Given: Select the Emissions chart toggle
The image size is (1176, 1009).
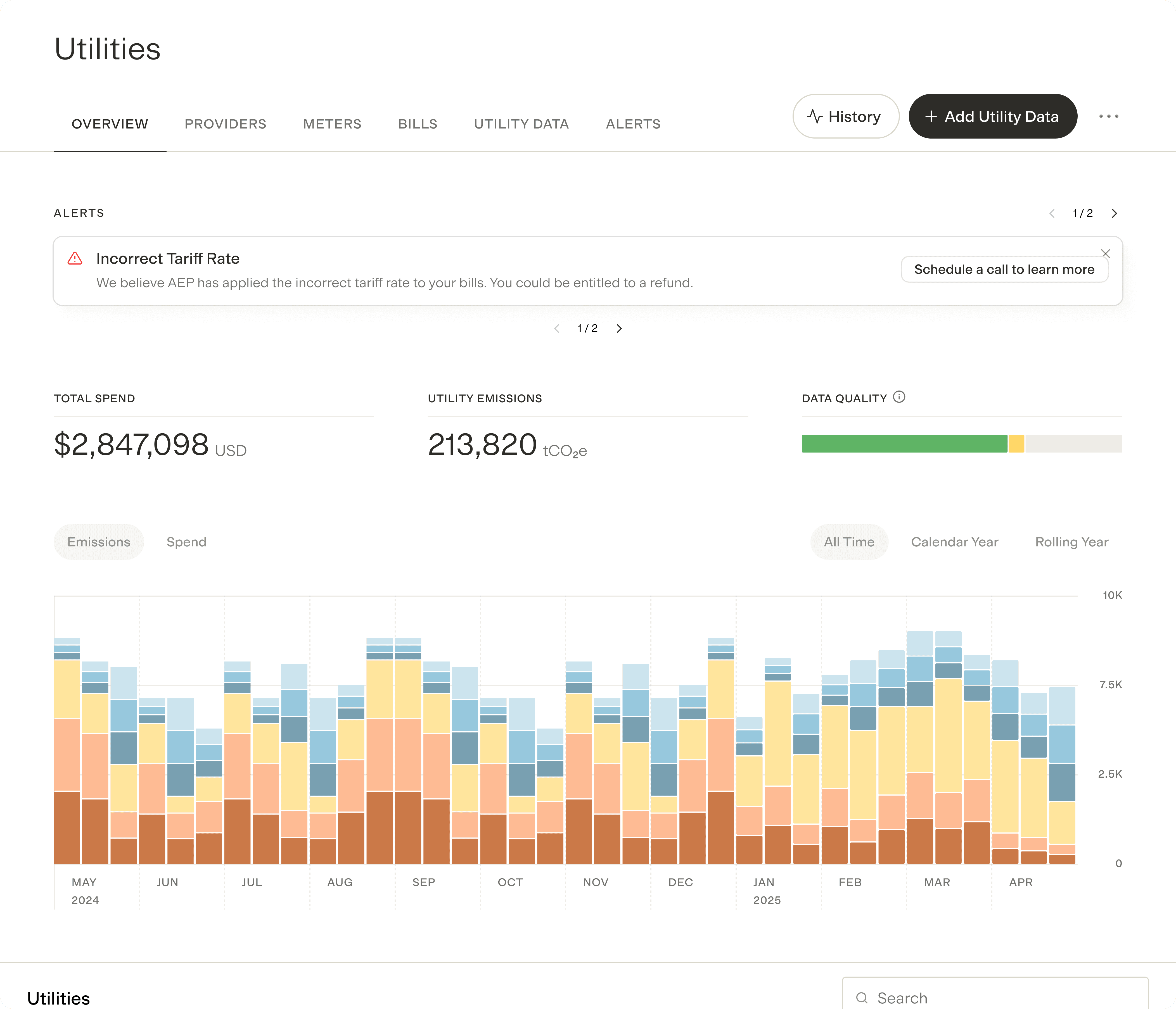Looking at the screenshot, I should 99,542.
